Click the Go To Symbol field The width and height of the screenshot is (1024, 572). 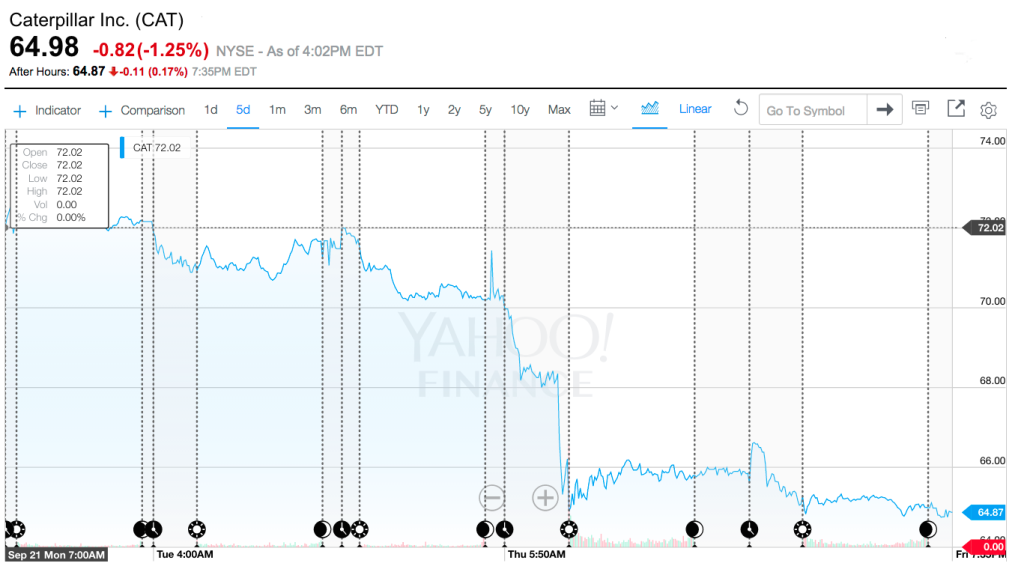pos(812,110)
